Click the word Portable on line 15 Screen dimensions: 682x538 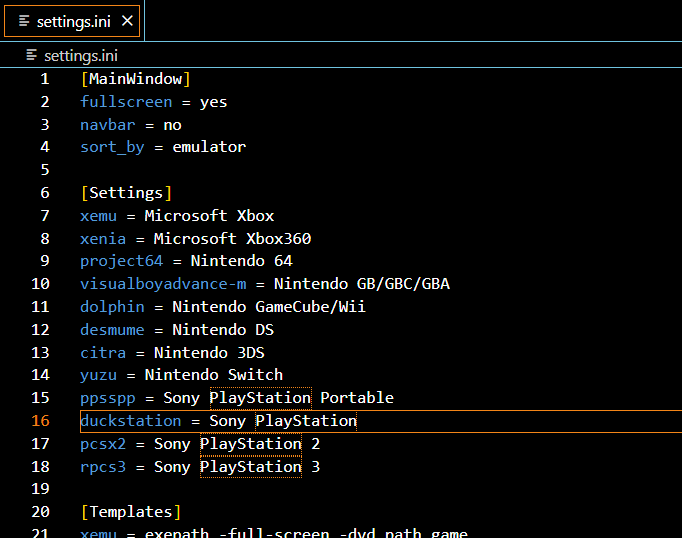pyautogui.click(x=357, y=398)
